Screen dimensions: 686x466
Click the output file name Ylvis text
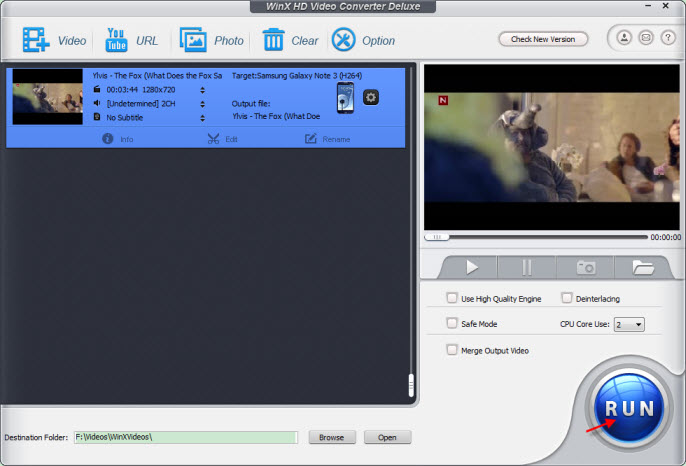pyautogui.click(x=276, y=116)
